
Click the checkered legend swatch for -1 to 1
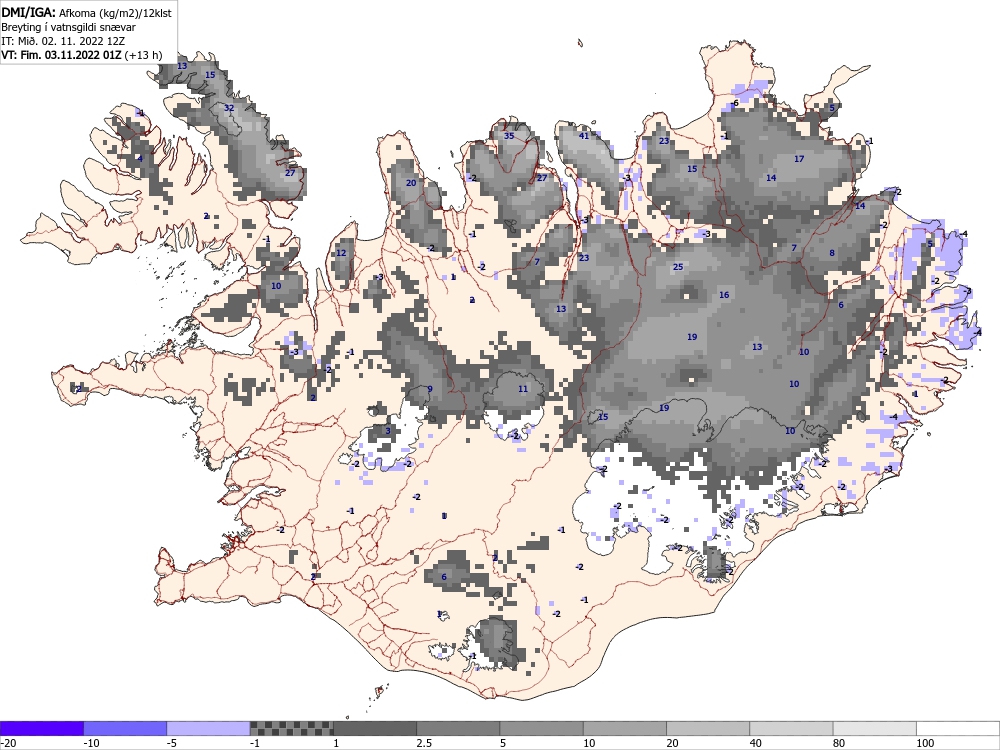pyautogui.click(x=291, y=728)
